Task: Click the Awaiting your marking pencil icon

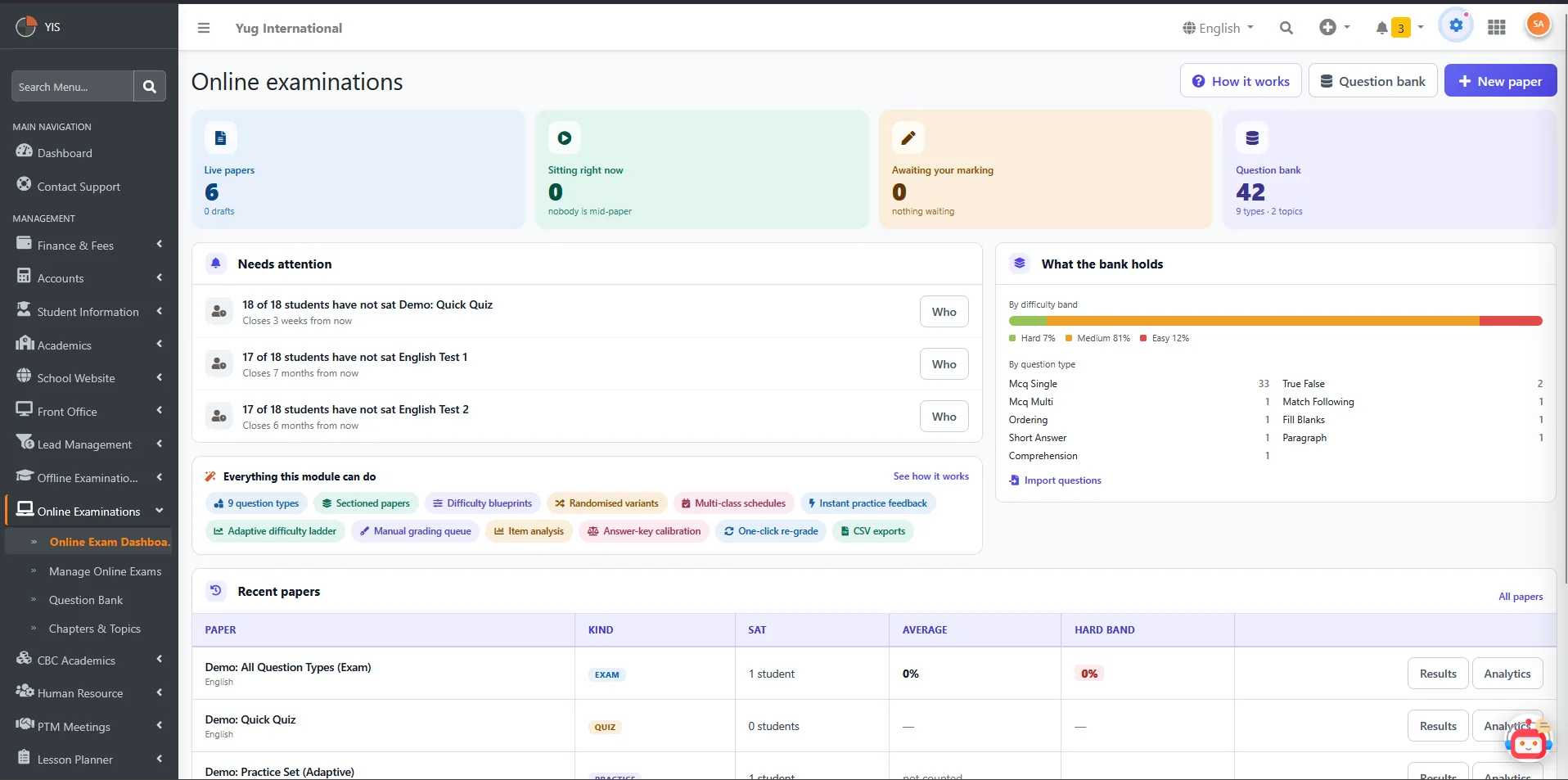Action: pos(908,138)
